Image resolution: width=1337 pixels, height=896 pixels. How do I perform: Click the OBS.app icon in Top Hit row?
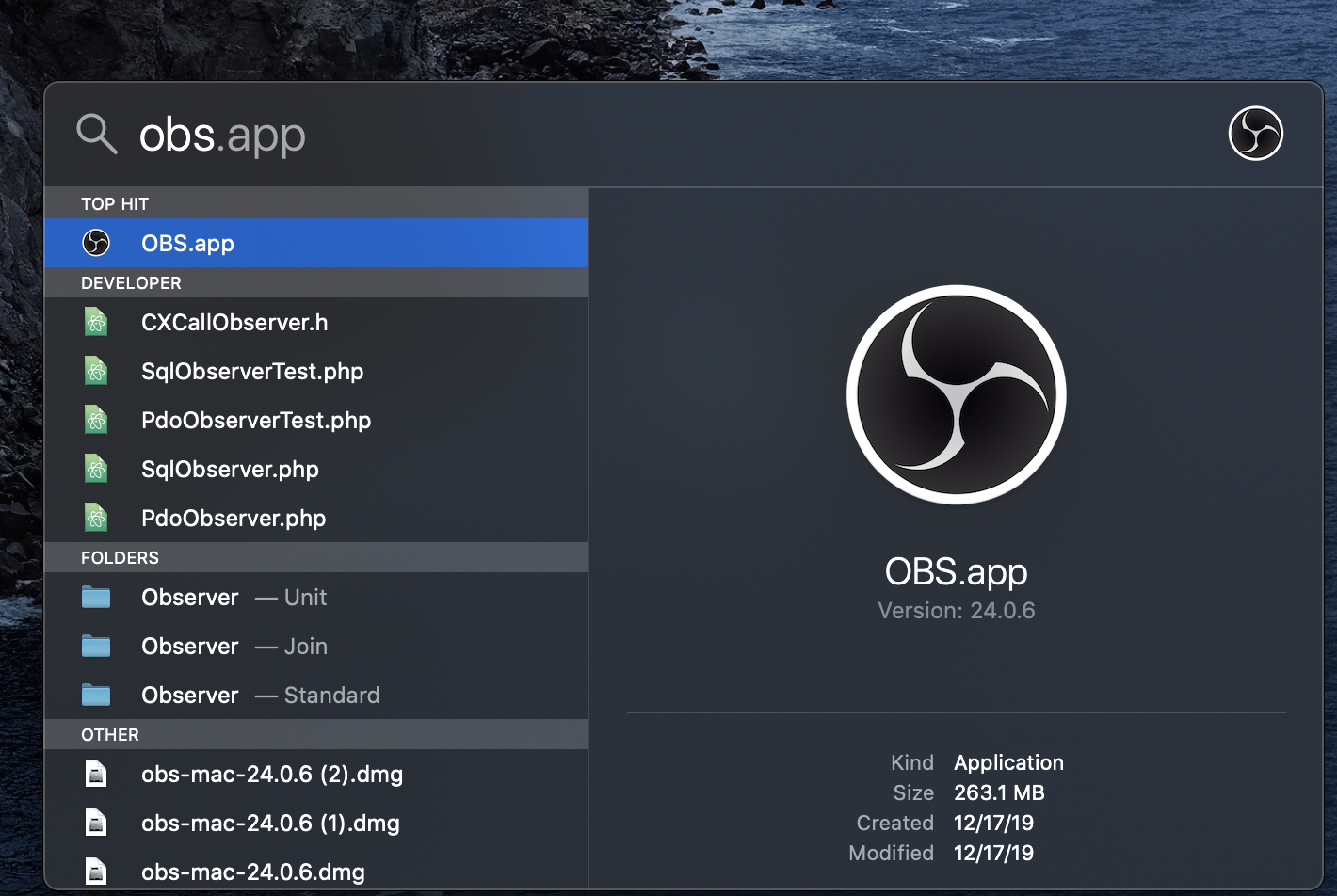click(96, 243)
